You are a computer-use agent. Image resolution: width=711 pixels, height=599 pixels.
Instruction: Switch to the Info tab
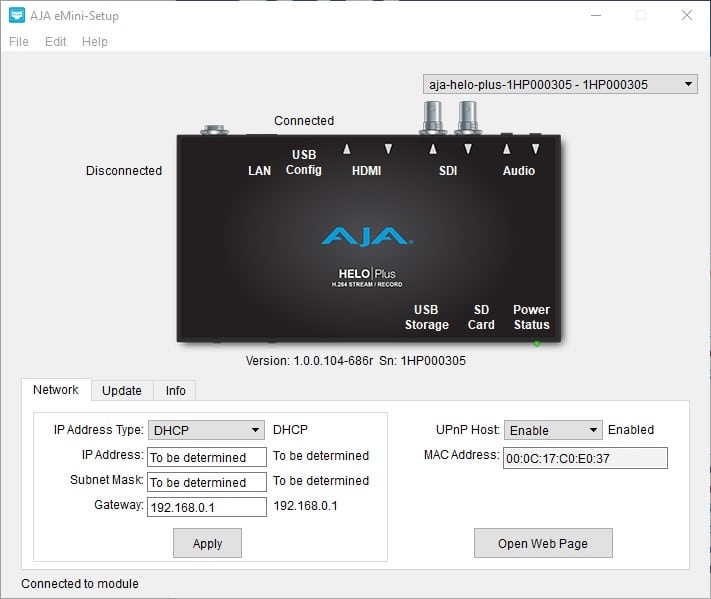pos(175,390)
